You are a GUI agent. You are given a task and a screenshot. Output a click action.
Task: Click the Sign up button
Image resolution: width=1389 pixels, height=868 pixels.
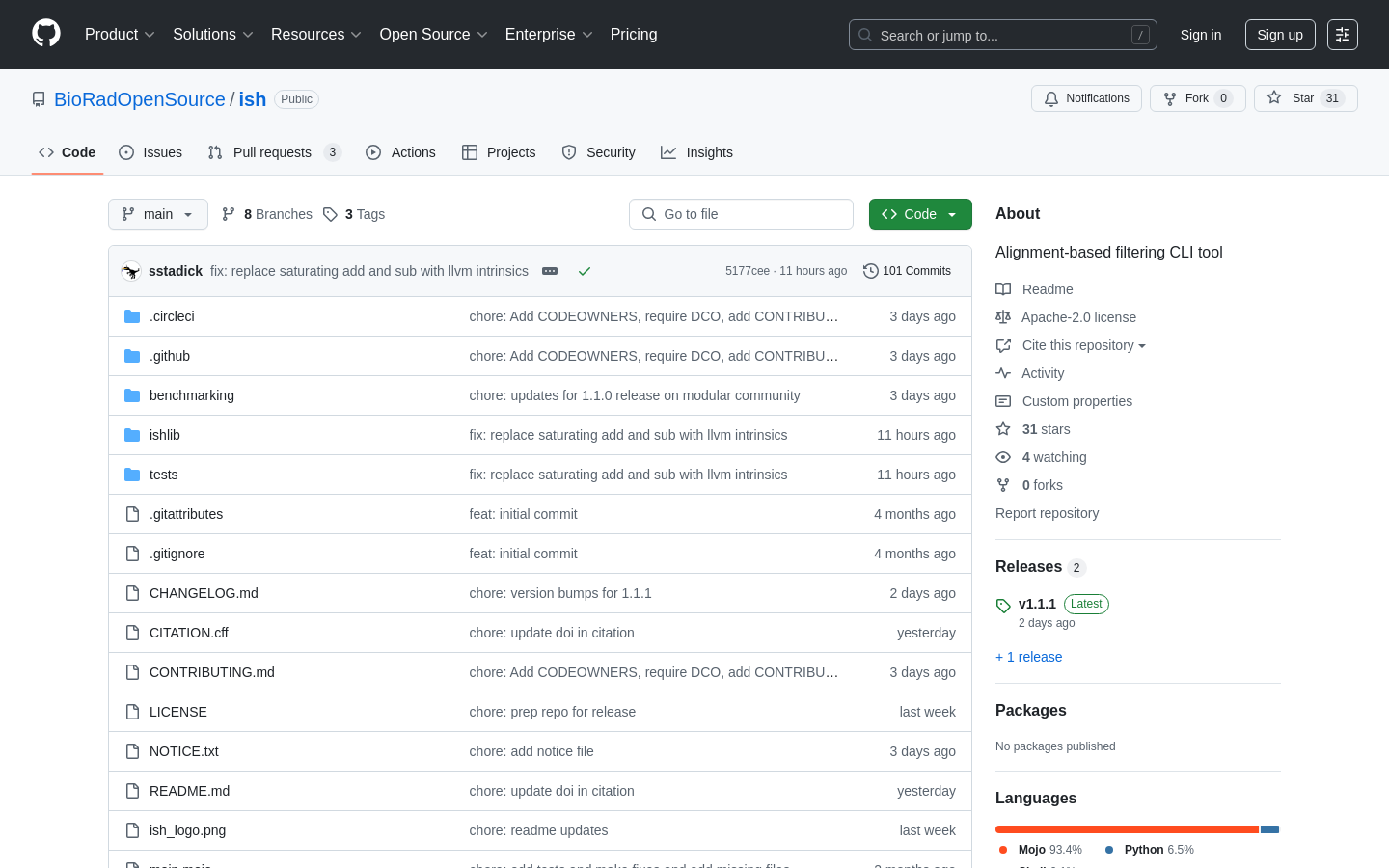click(x=1280, y=35)
